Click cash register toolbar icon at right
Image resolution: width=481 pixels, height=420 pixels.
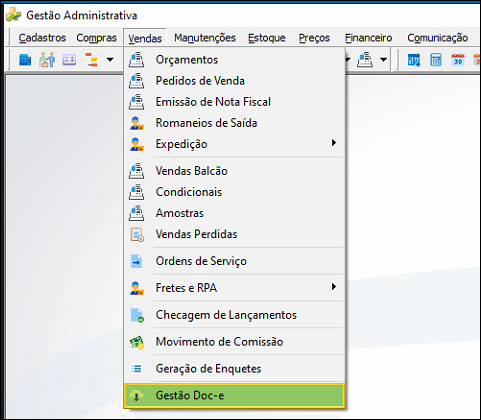[x=365, y=60]
